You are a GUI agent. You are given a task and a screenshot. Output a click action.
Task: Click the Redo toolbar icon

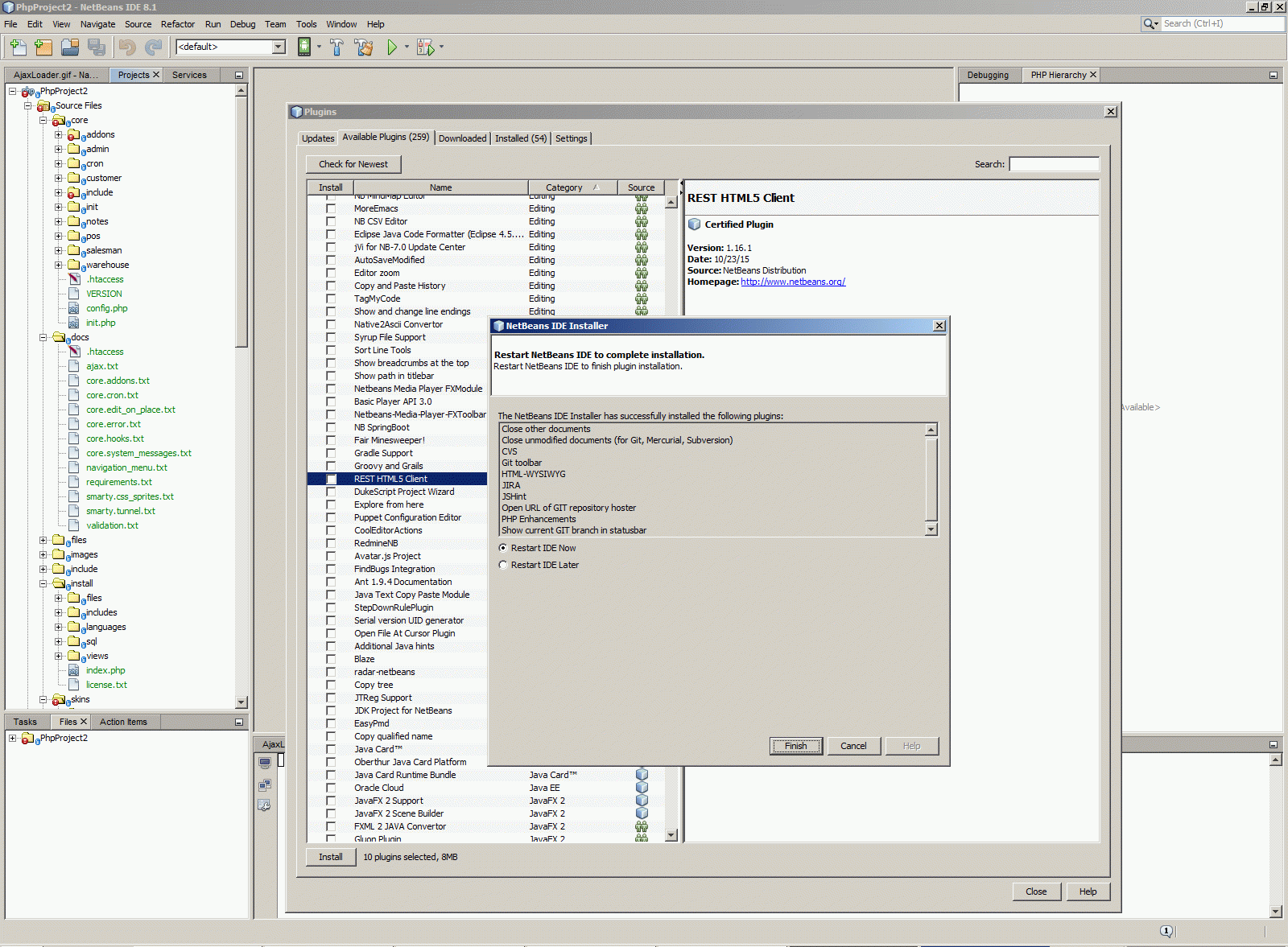tap(153, 47)
